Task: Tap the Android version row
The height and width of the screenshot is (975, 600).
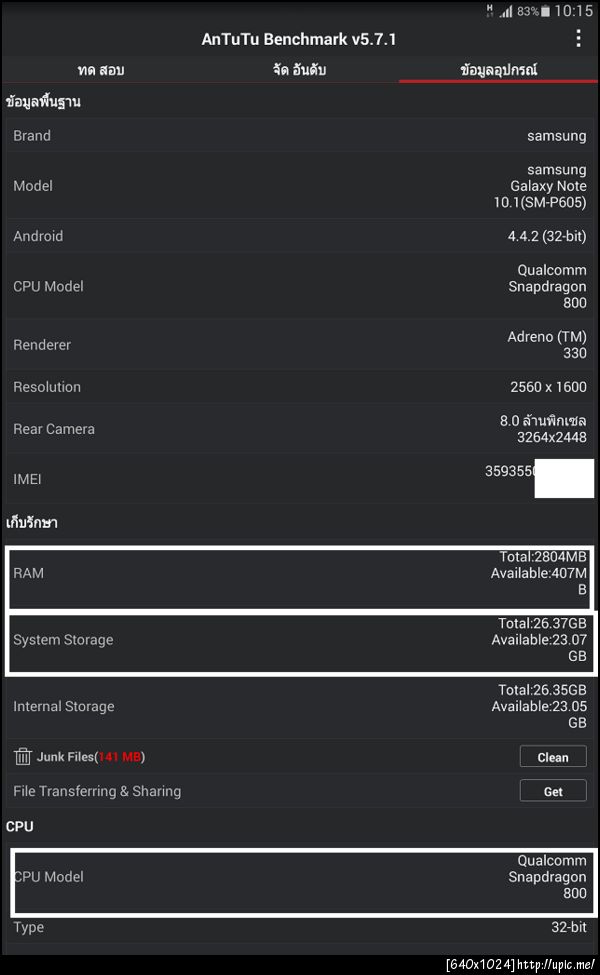Action: click(300, 236)
